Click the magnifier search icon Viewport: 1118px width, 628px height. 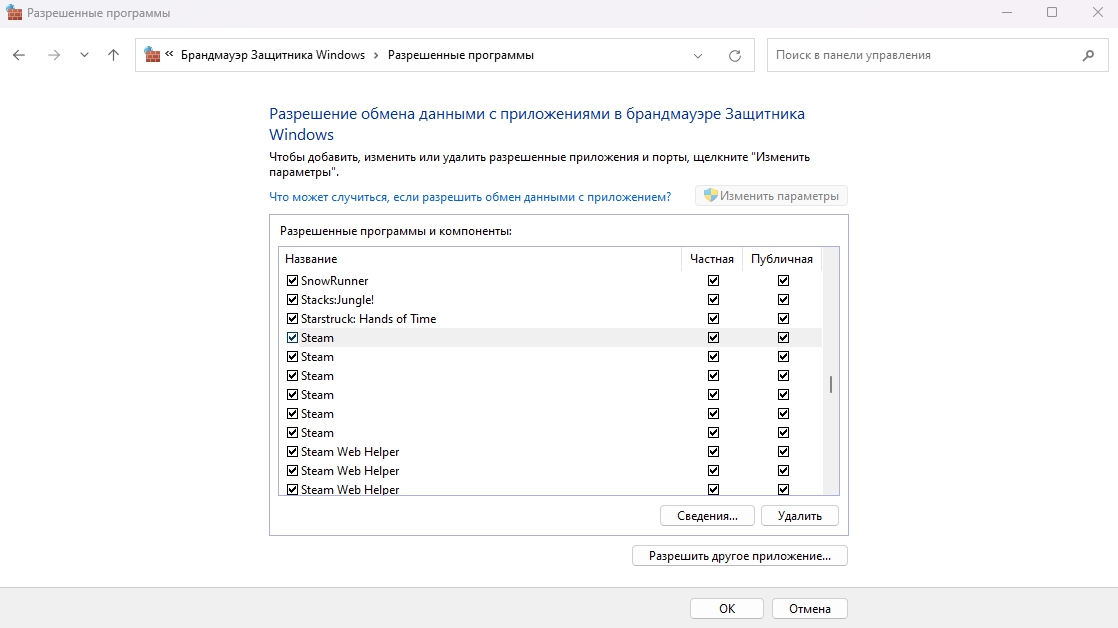point(1088,55)
